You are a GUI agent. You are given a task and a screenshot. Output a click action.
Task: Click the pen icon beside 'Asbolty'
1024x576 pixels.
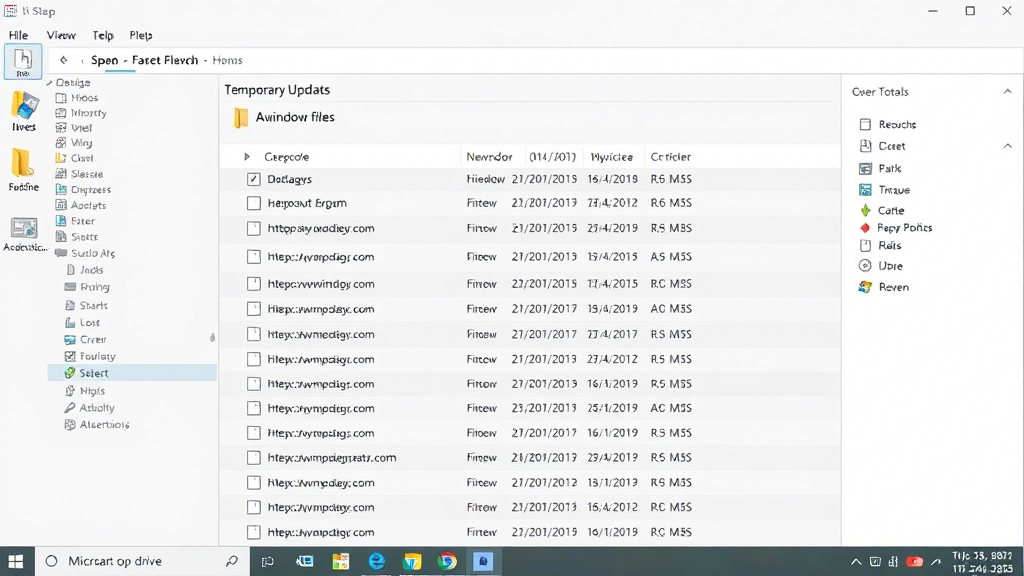point(70,408)
